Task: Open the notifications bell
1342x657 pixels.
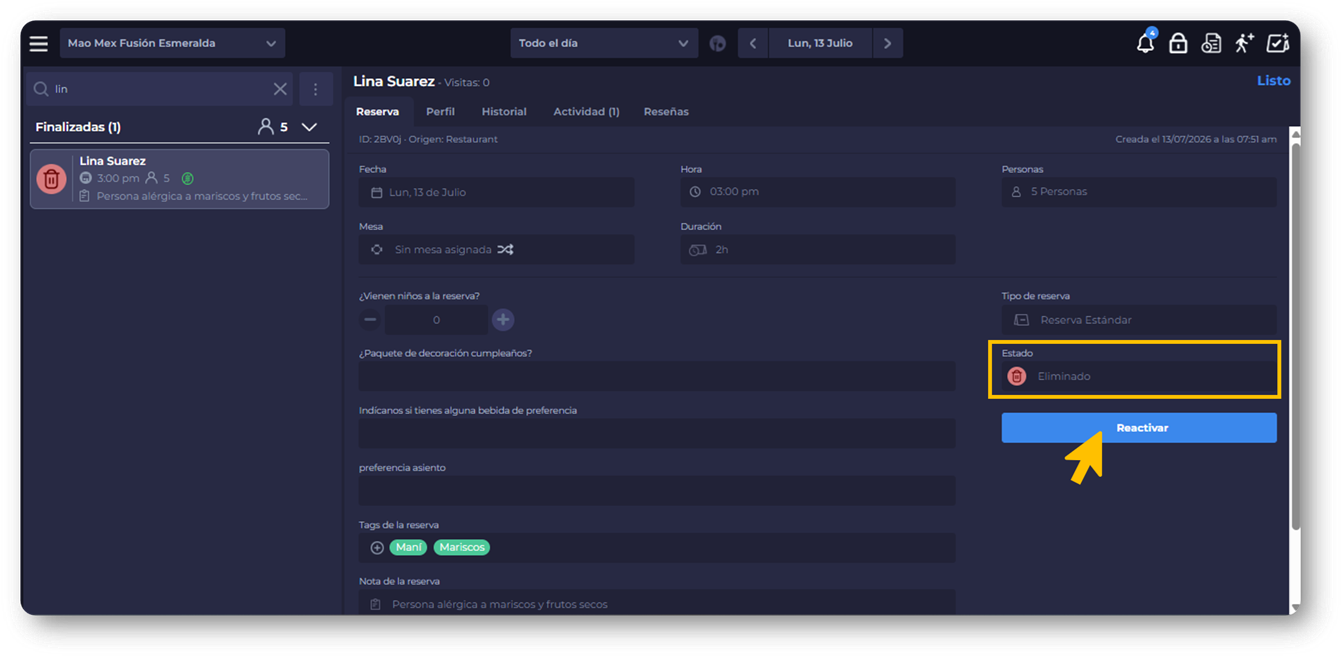Action: 1145,43
